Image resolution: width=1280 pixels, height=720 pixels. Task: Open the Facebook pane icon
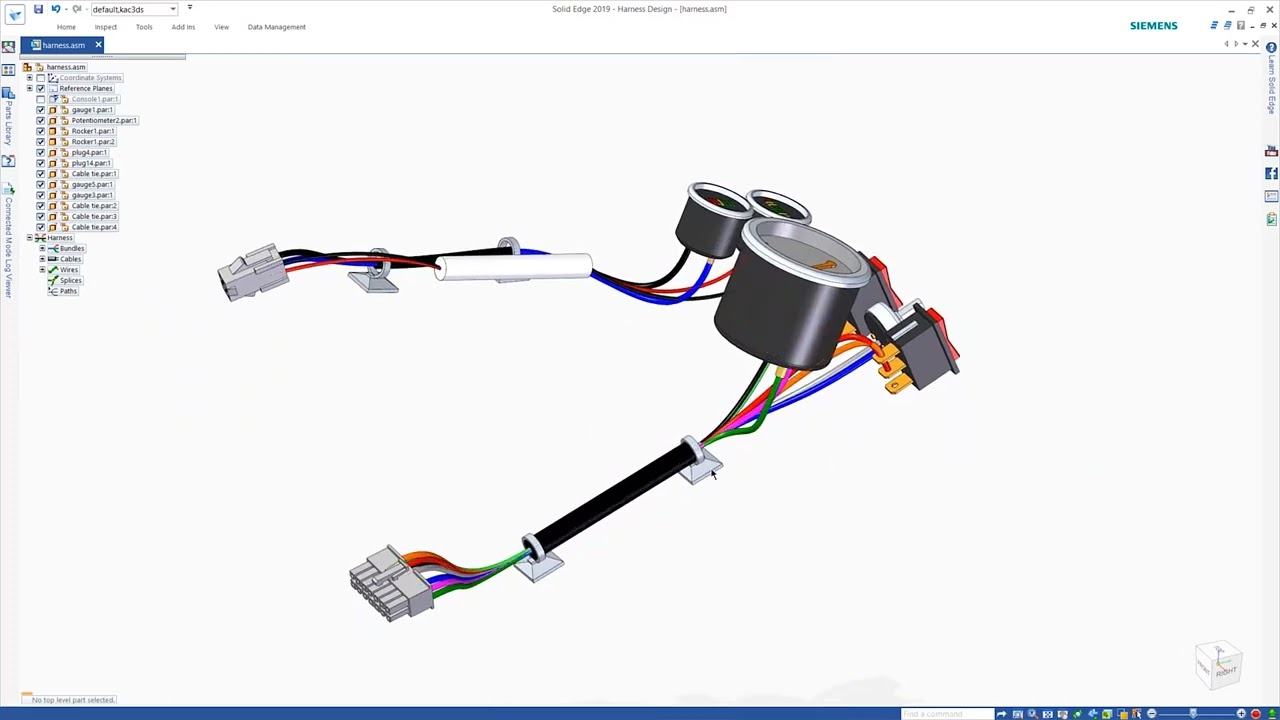coord(1271,173)
